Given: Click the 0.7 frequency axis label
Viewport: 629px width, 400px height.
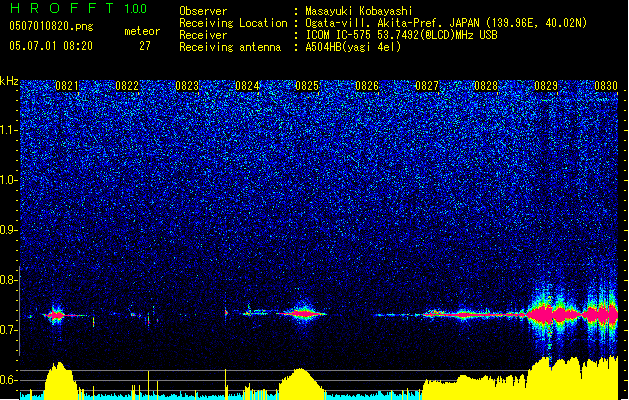Looking at the screenshot, I should [x=8, y=330].
